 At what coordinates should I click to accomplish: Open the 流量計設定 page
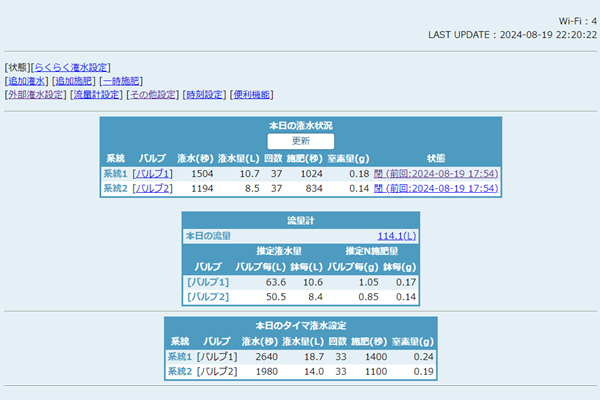tap(96, 95)
